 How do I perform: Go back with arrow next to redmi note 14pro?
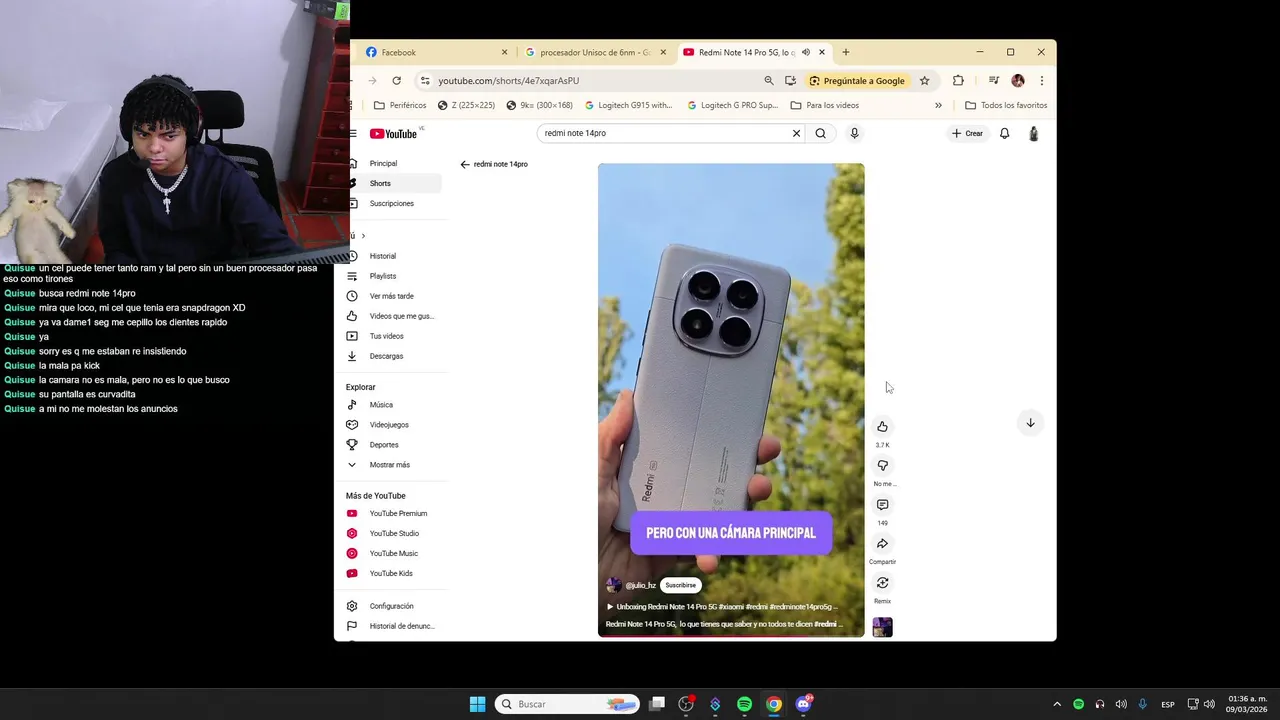(x=465, y=164)
